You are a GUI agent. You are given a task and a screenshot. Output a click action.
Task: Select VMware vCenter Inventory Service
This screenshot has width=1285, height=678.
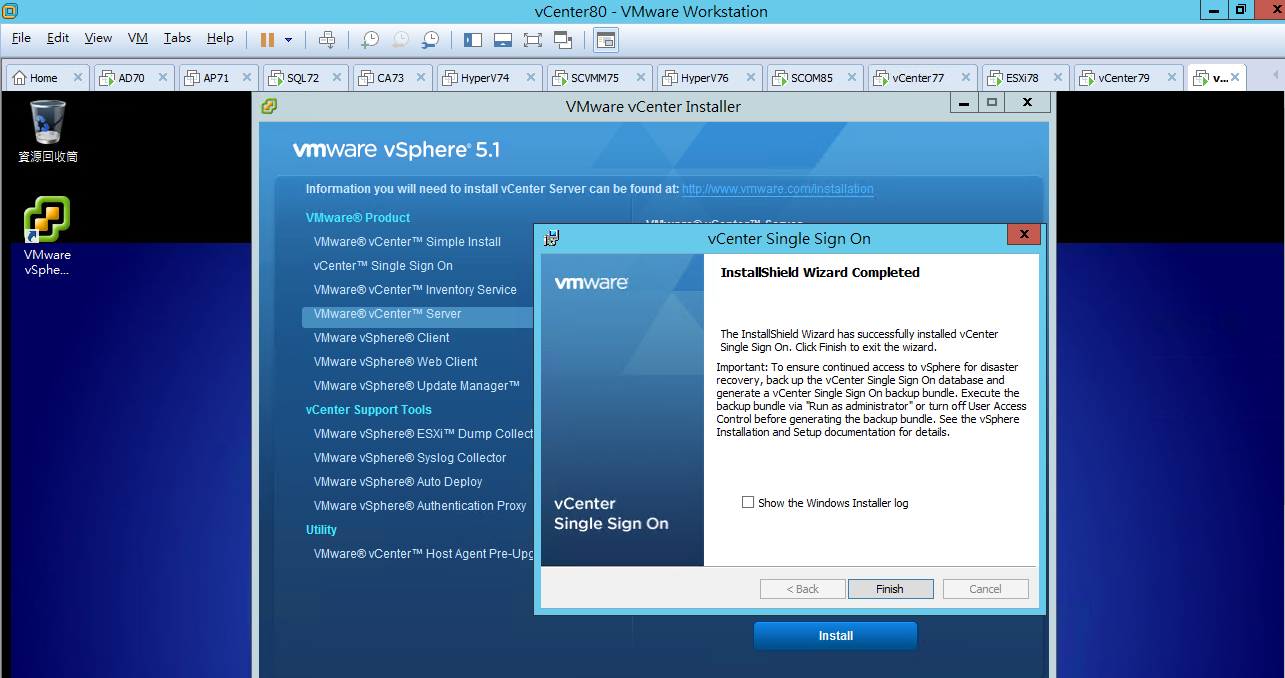(x=415, y=290)
